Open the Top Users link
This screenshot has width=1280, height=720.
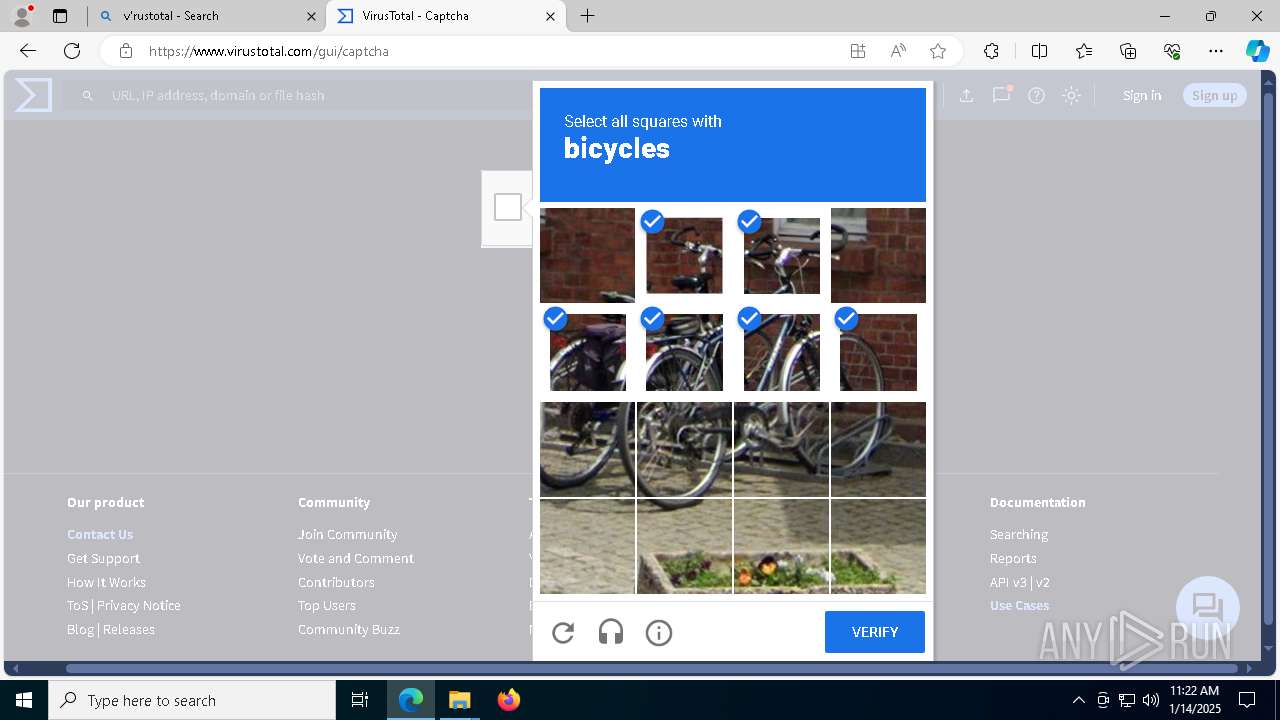click(327, 605)
